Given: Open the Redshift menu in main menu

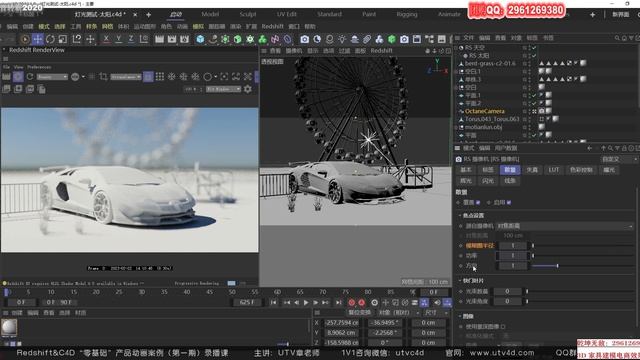Looking at the screenshot, I should coord(272,27).
